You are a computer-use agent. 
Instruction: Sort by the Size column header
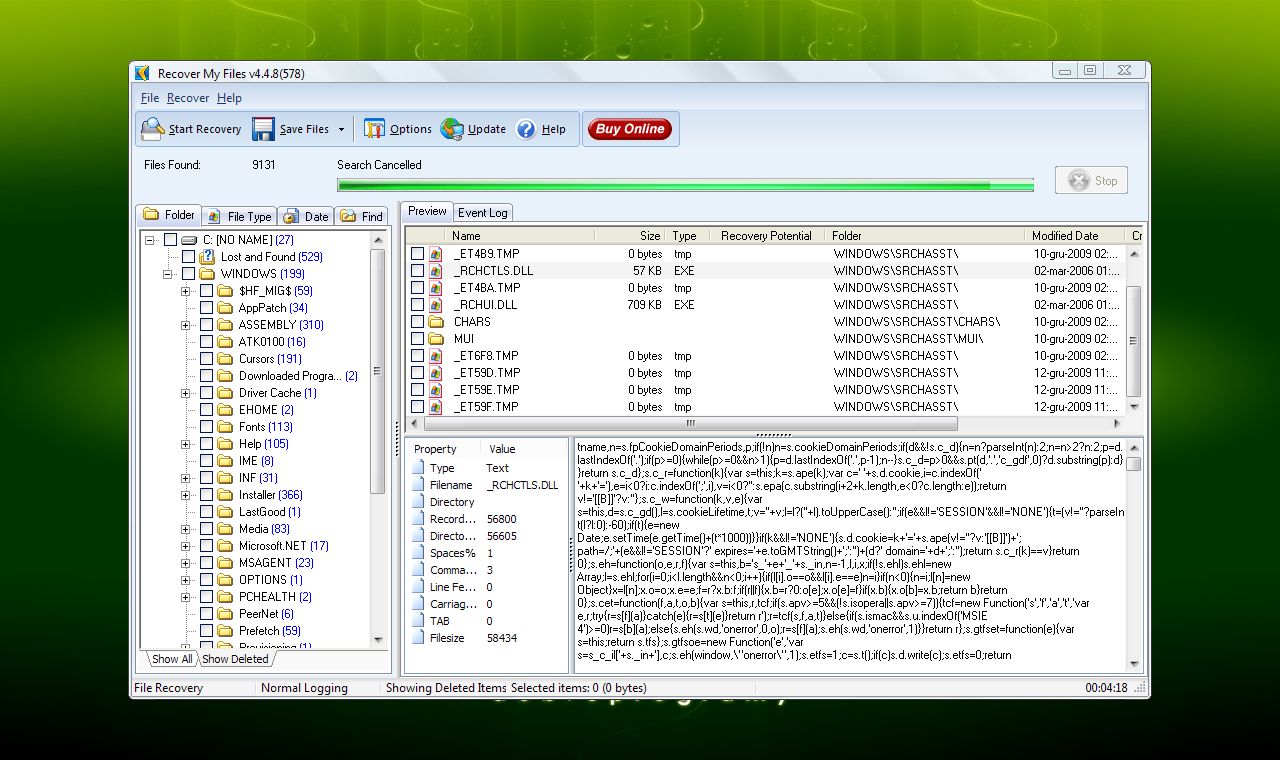click(x=629, y=236)
